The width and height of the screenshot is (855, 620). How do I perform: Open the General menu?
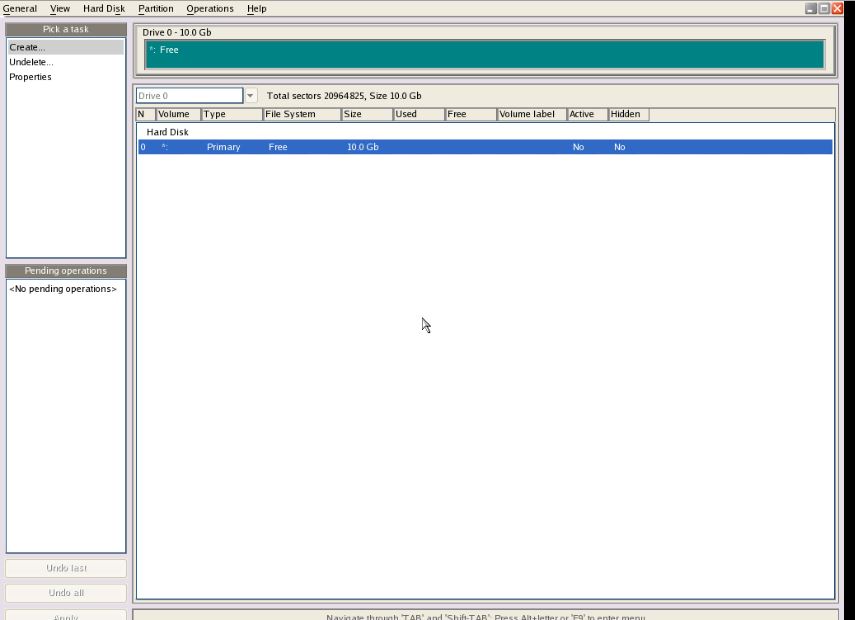pyautogui.click(x=20, y=9)
